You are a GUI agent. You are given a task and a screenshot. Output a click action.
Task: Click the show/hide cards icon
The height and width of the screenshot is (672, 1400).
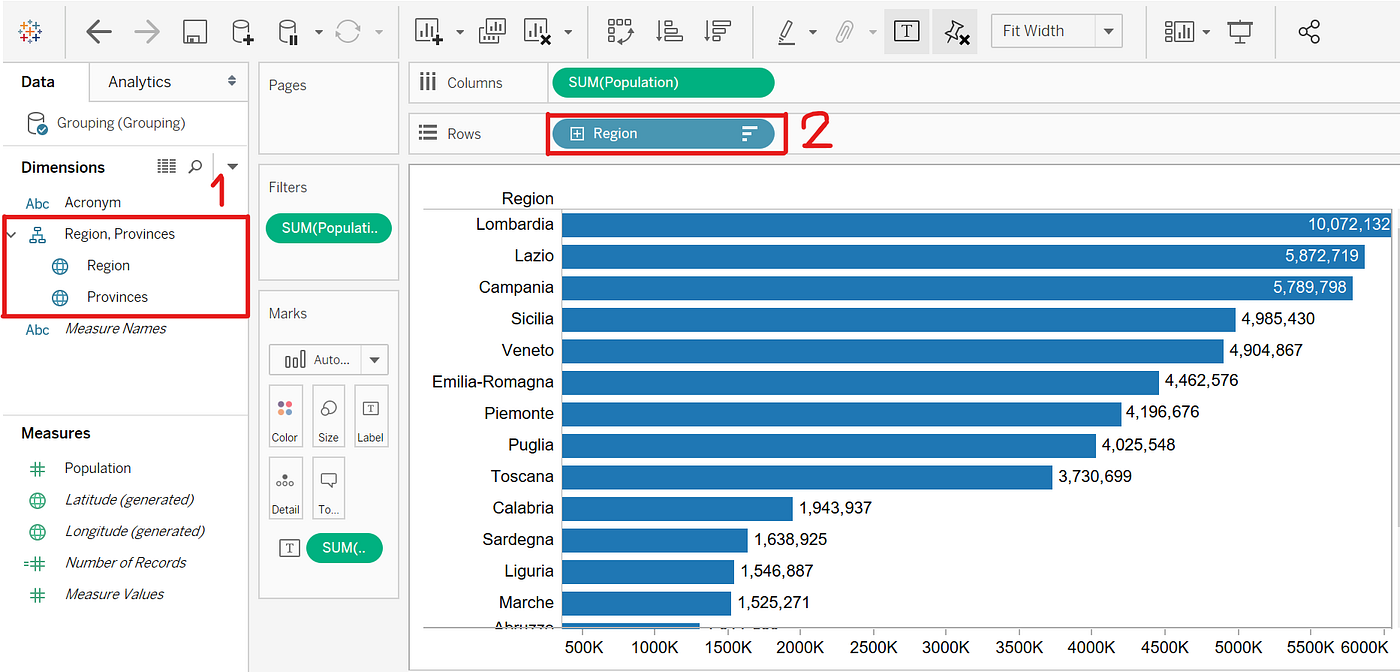[1180, 32]
